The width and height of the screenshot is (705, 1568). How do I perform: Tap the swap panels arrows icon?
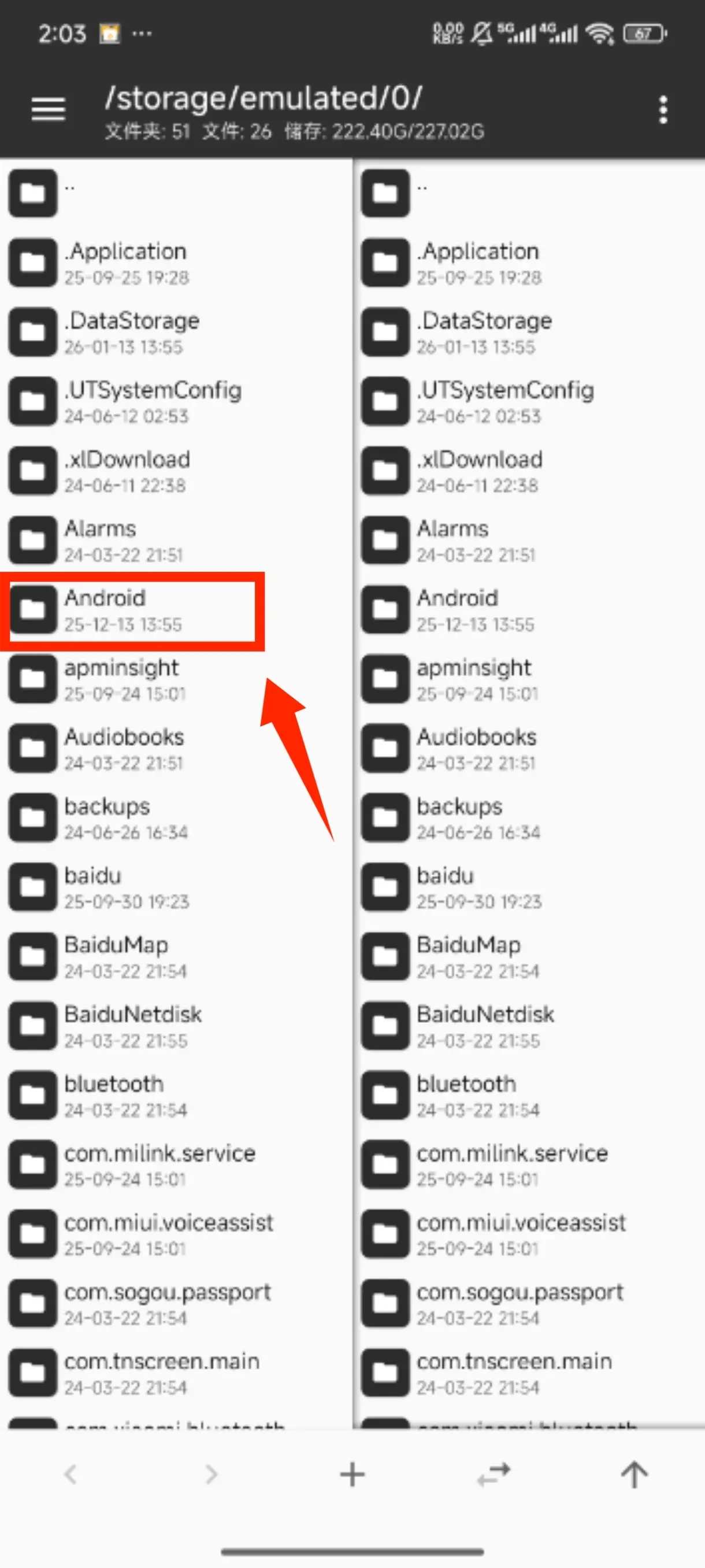coord(493,1475)
